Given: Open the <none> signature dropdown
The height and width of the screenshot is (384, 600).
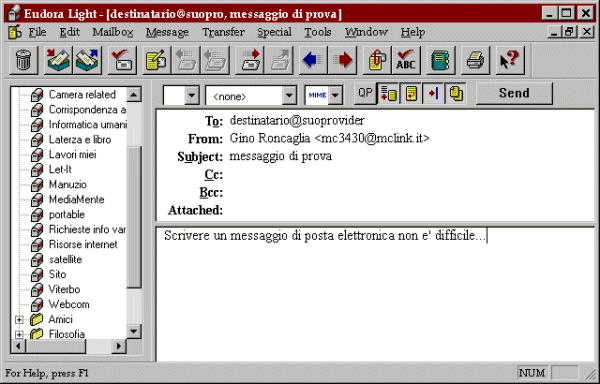Looking at the screenshot, I should pos(251,96).
